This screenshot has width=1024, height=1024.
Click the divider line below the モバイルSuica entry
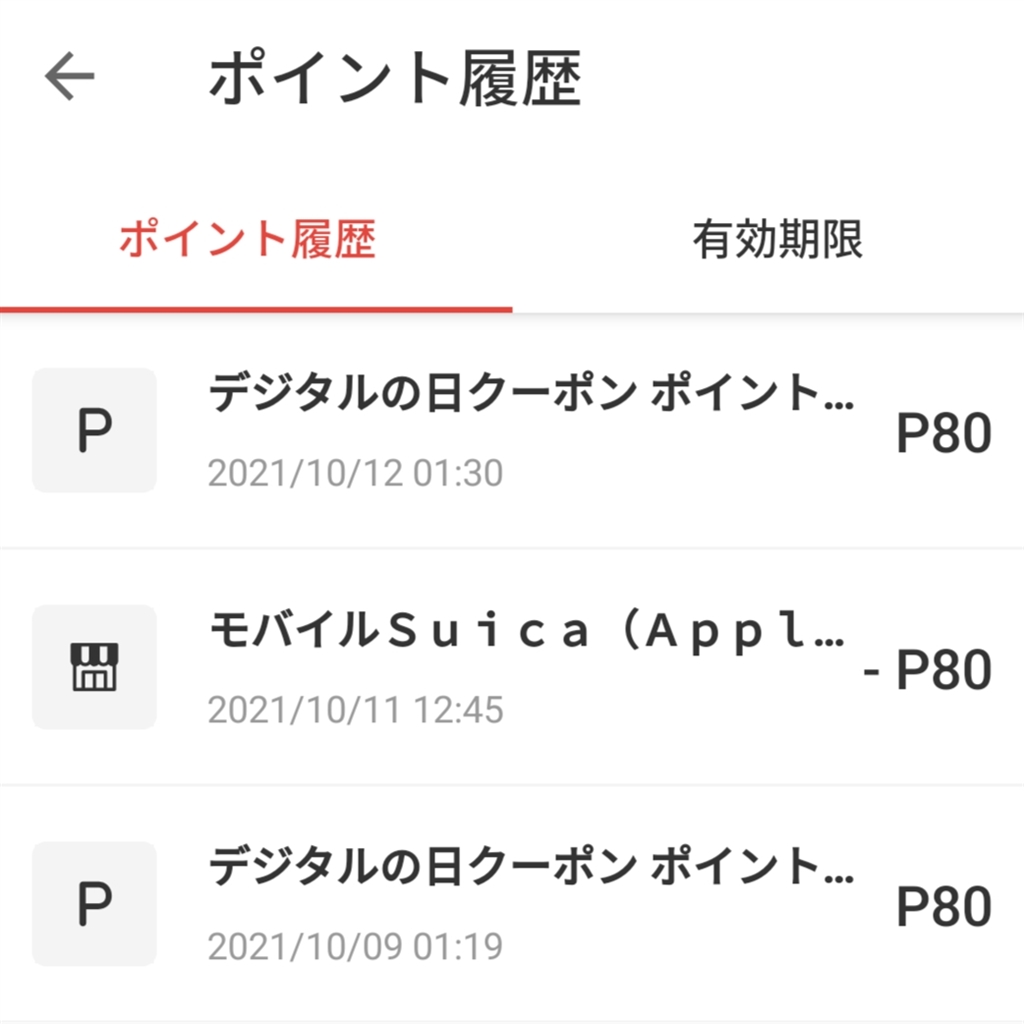click(x=512, y=785)
